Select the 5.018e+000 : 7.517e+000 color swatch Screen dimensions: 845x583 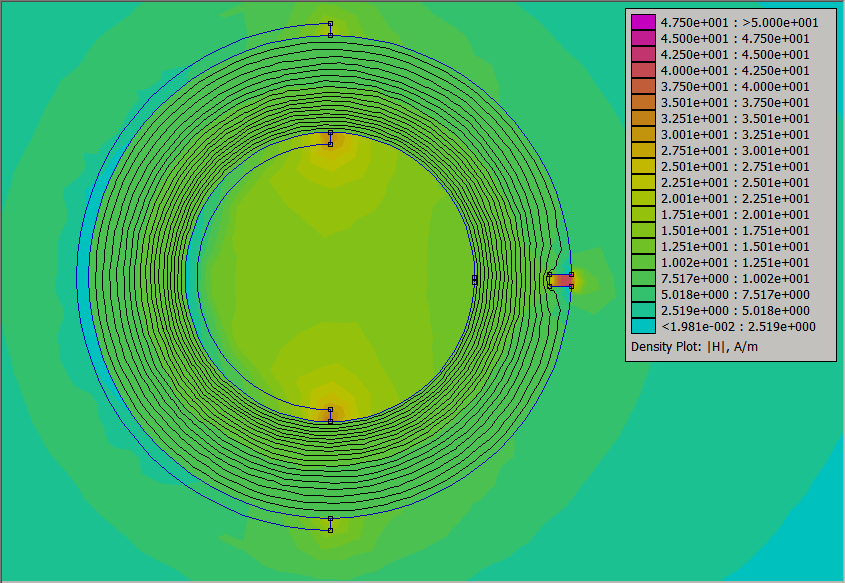[643, 294]
